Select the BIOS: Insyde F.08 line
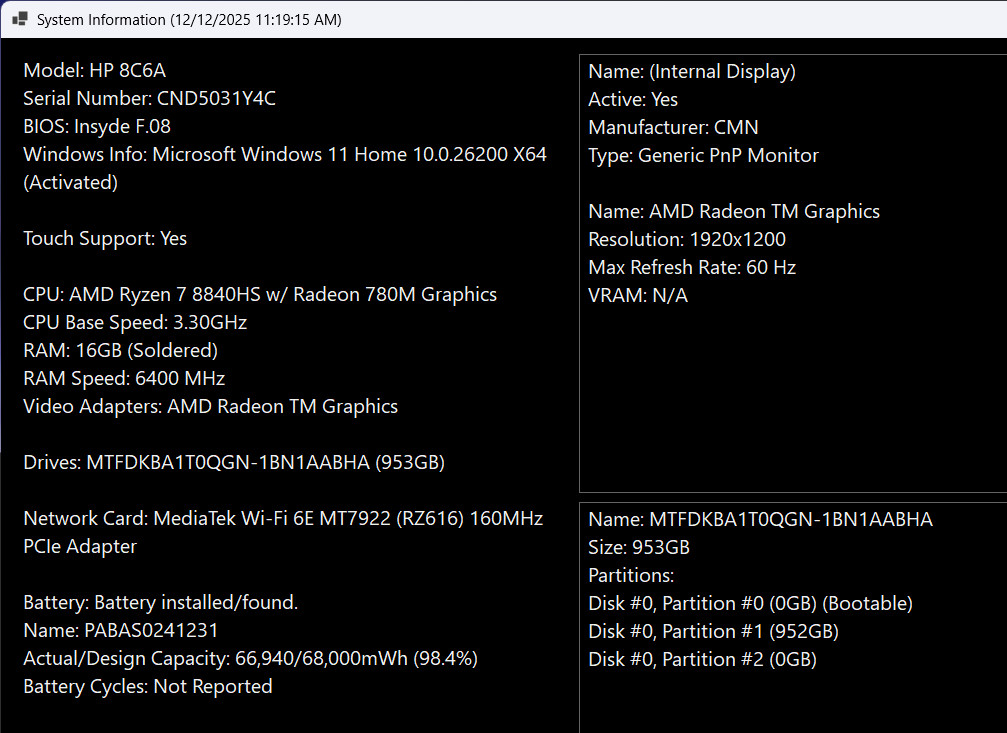This screenshot has height=733, width=1007. tap(97, 127)
